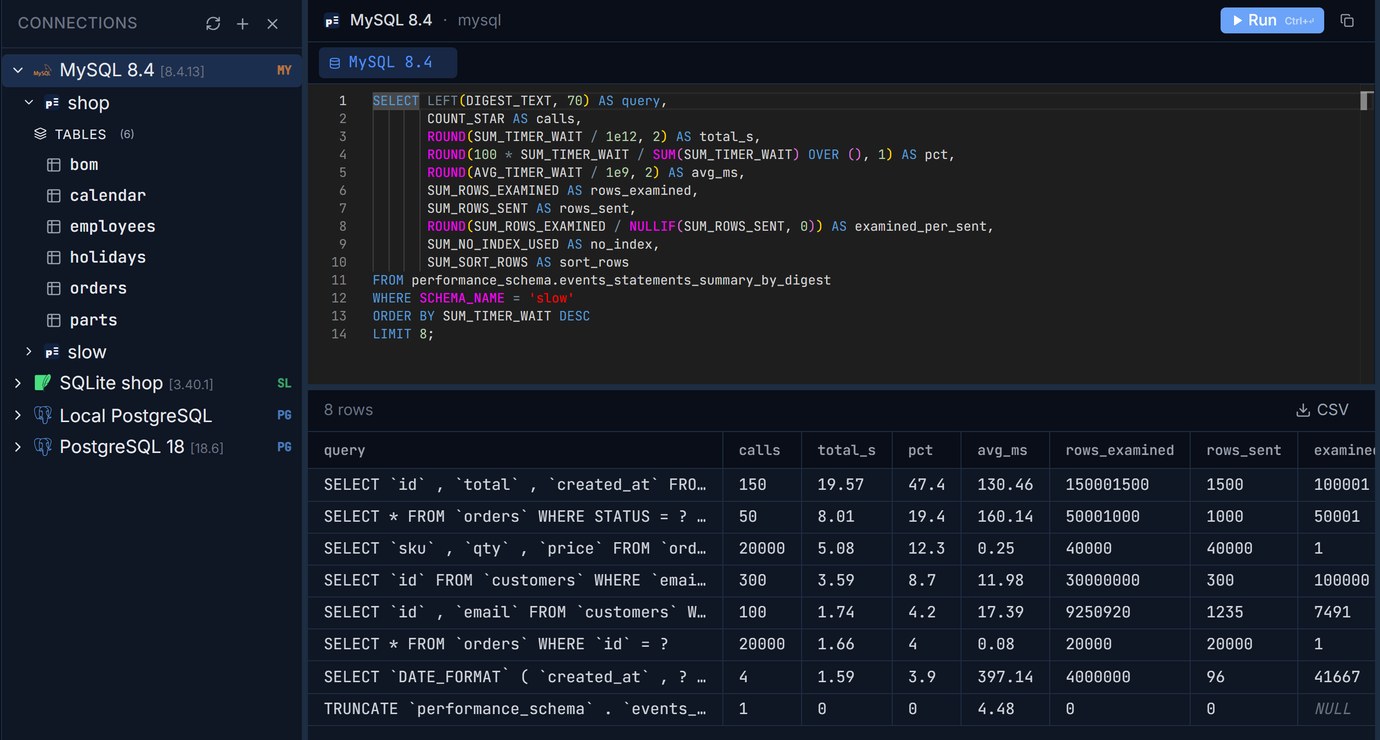Click the PostgreSQL 18 elephant icon
The image size is (1380, 740).
pos(42,447)
